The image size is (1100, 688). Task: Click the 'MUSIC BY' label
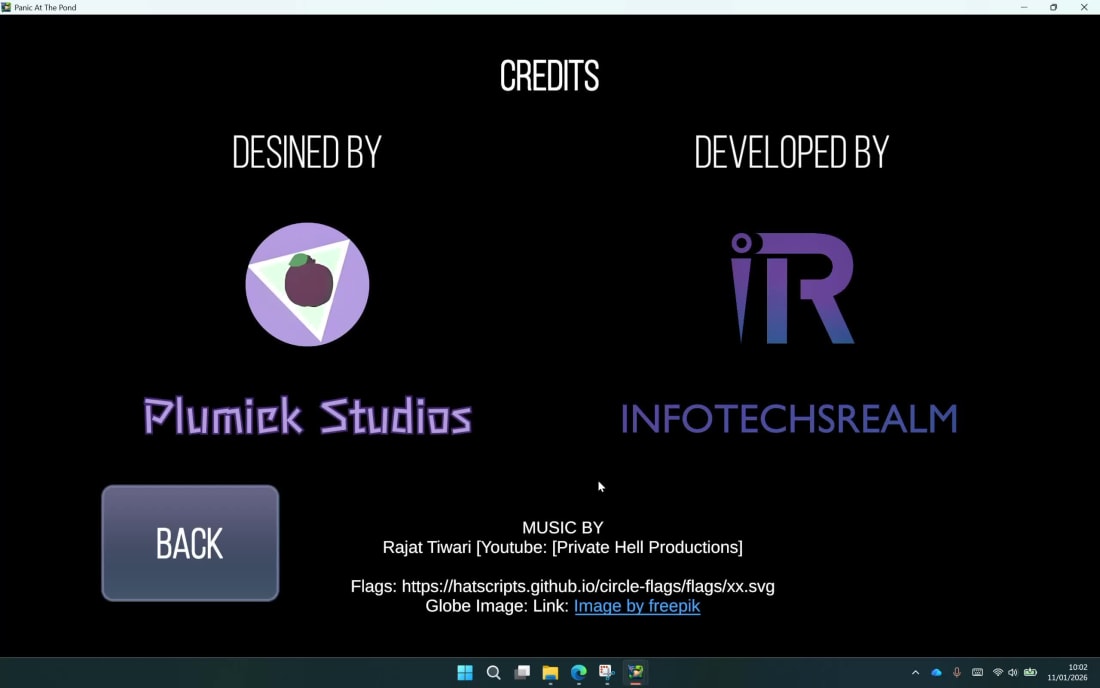(x=563, y=527)
